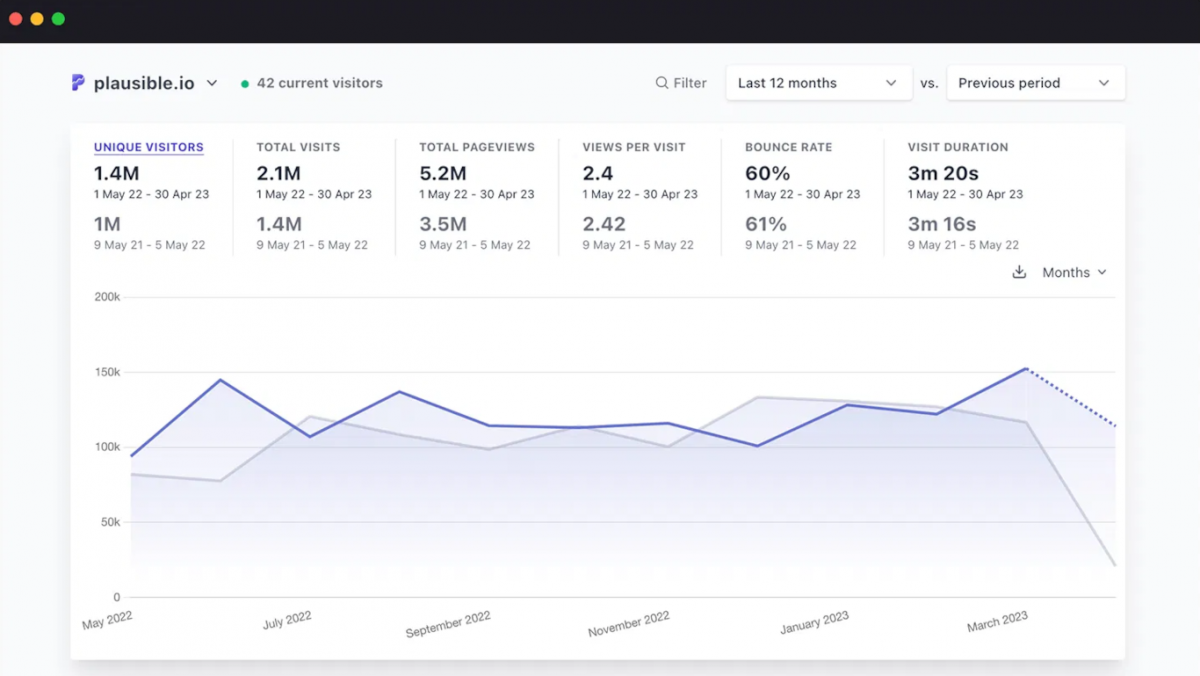Show the Views Per Visit graph

(x=634, y=147)
